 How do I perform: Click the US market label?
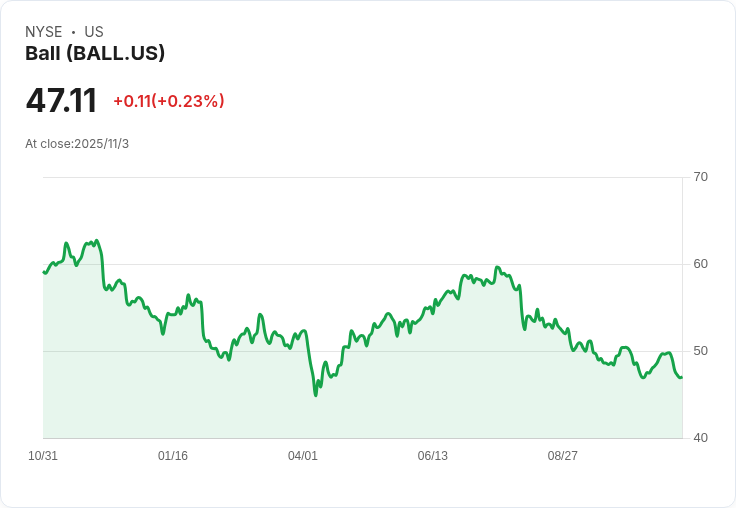(x=94, y=32)
